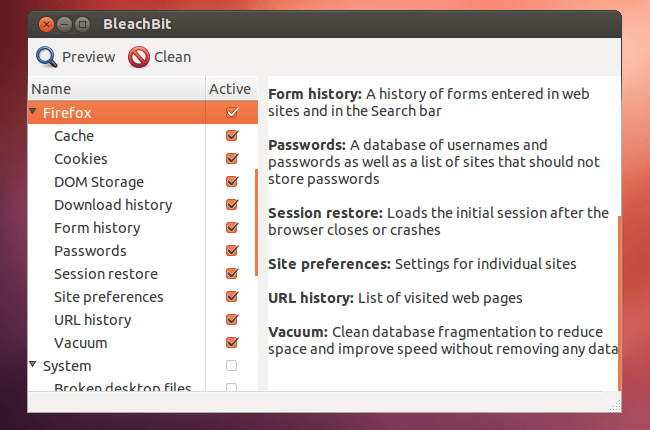
Task: Click the Clean button label
Action: pyautogui.click(x=172, y=57)
